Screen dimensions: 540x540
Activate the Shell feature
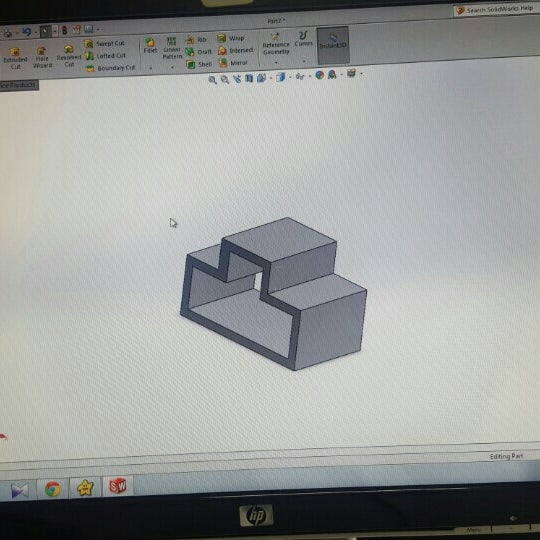pyautogui.click(x=199, y=64)
